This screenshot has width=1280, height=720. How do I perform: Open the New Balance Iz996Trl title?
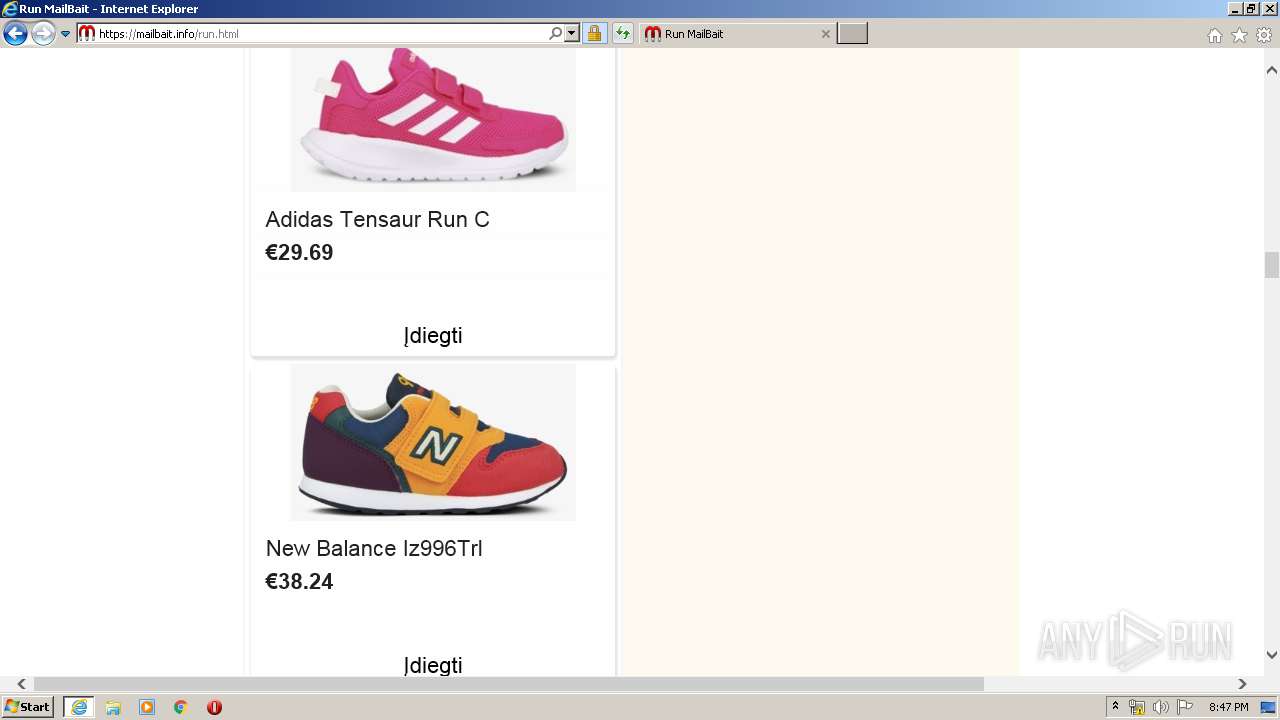[374, 548]
